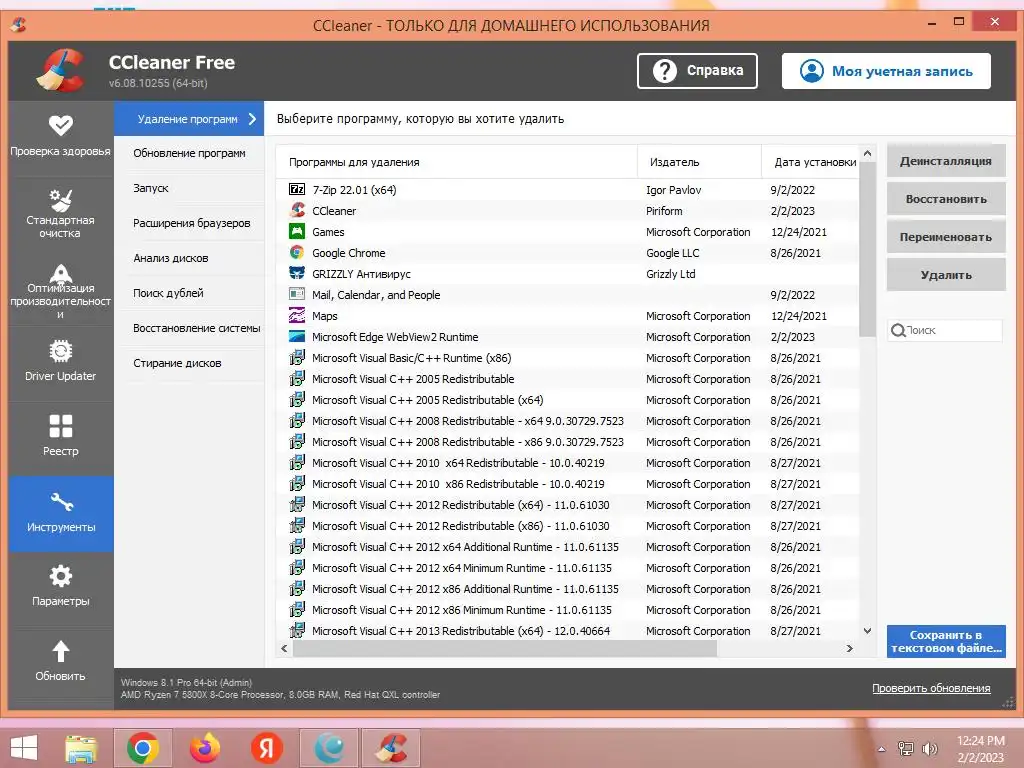Click the network icon in system tray
Image resolution: width=1024 pixels, height=768 pixels.
pos(906,749)
